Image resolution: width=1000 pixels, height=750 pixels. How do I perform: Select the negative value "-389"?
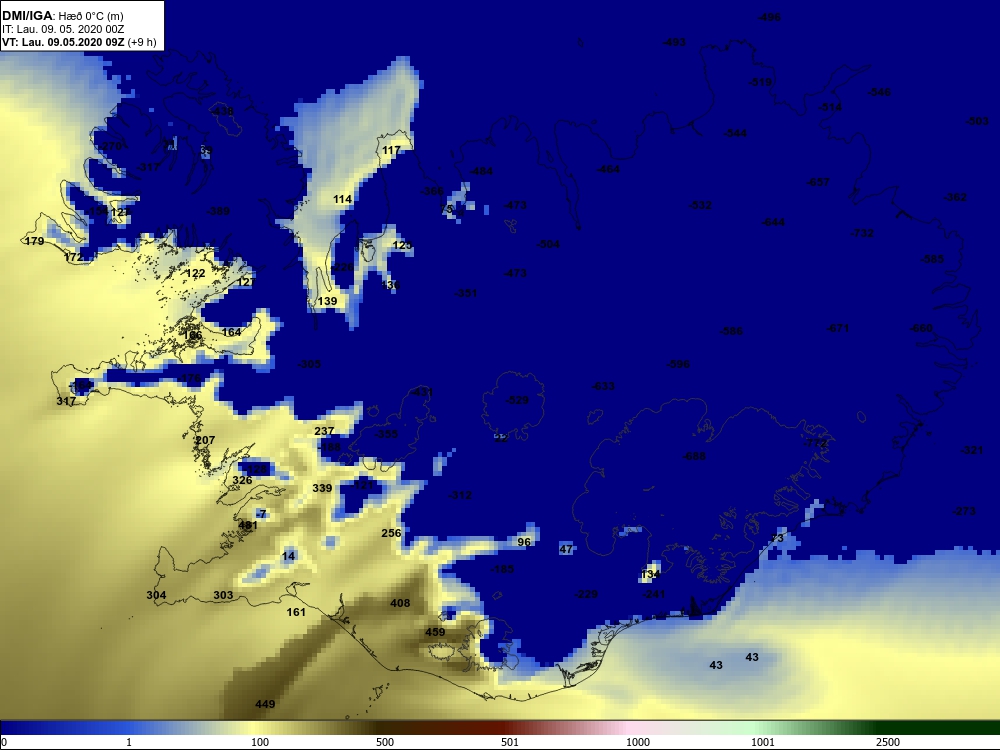pyautogui.click(x=218, y=211)
